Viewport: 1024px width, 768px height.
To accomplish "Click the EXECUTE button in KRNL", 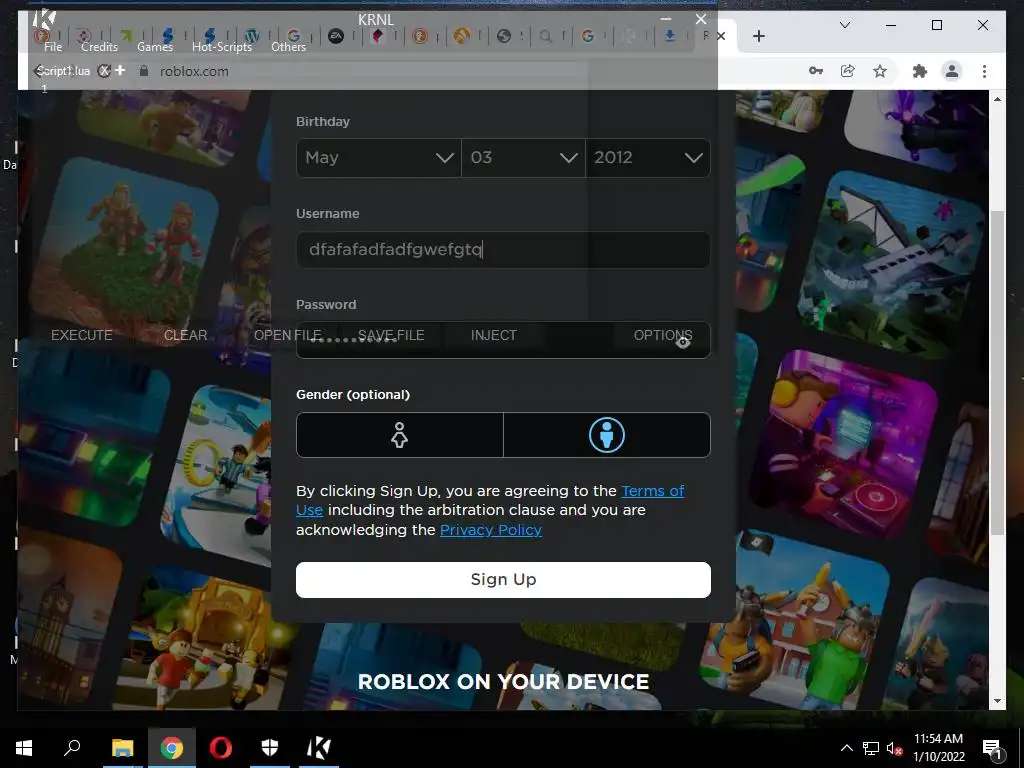I will [82, 335].
